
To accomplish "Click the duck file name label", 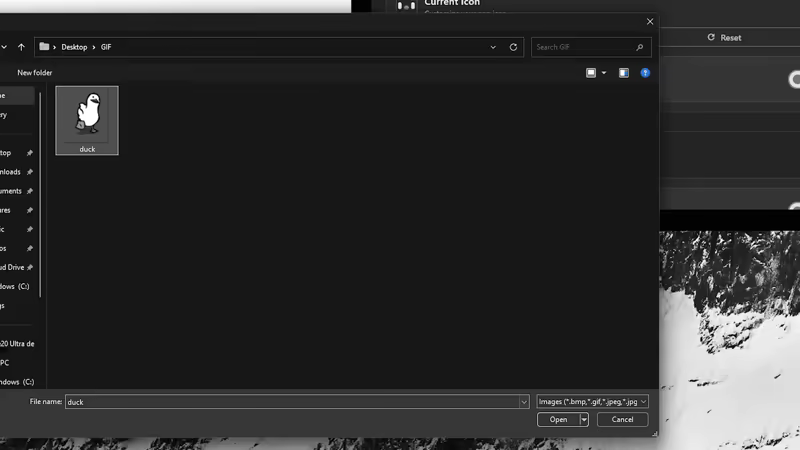I will click(87, 149).
